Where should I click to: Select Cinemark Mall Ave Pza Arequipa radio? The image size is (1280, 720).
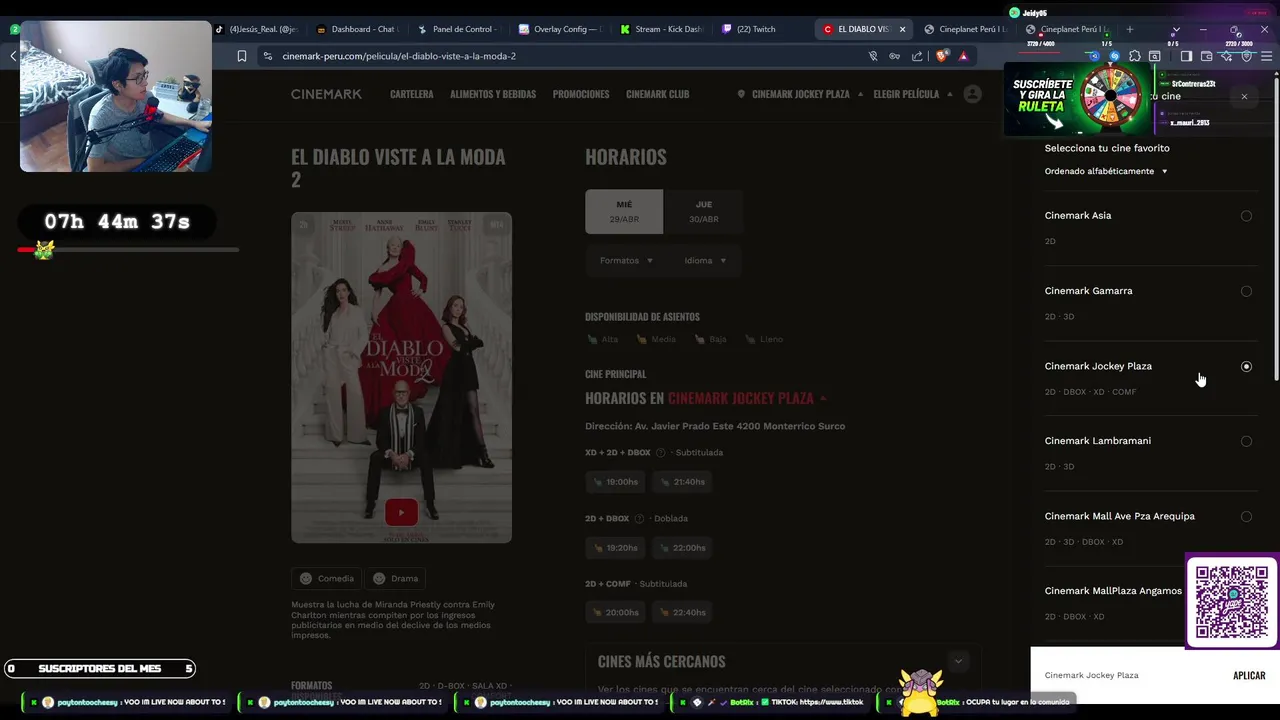click(x=1246, y=516)
